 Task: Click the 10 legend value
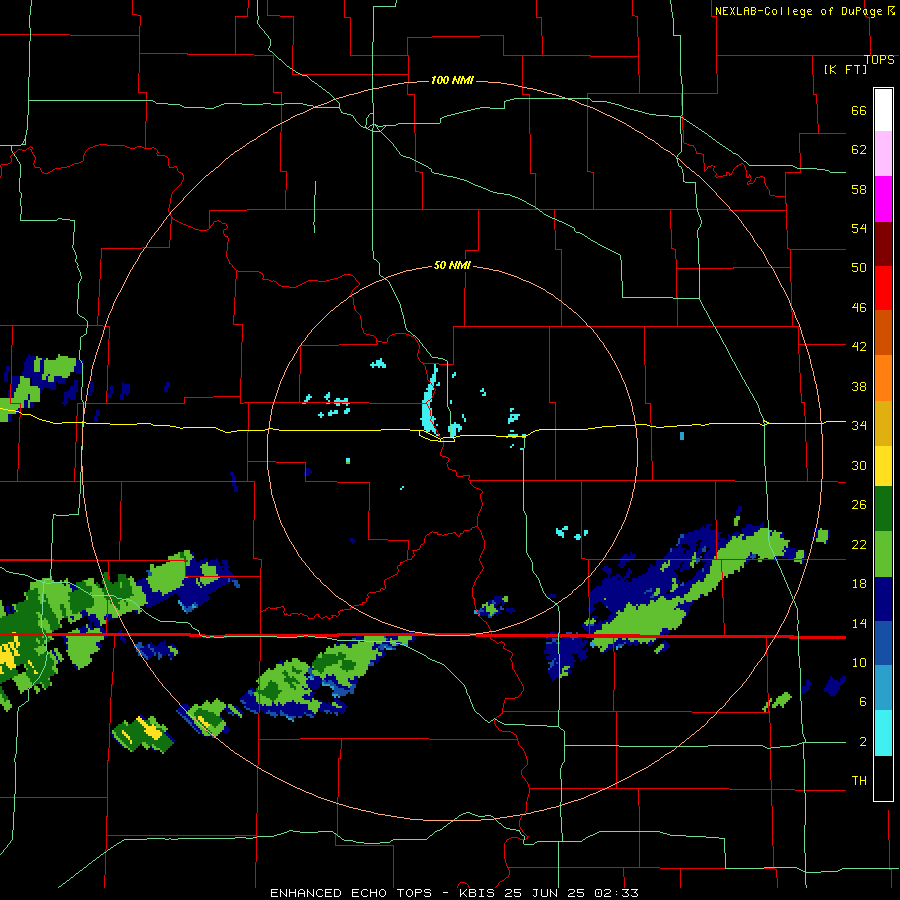pos(859,662)
